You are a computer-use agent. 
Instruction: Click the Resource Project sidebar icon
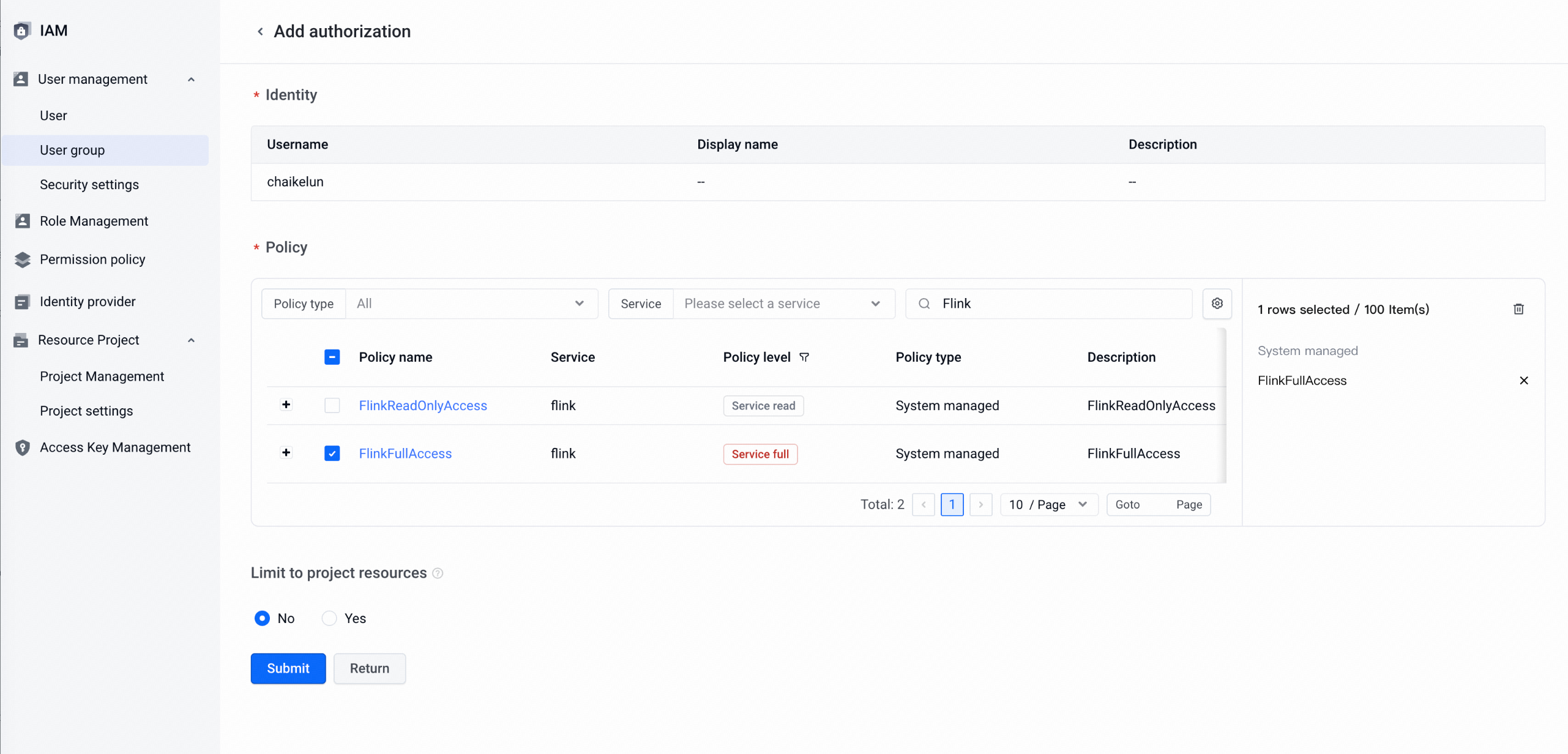point(21,340)
